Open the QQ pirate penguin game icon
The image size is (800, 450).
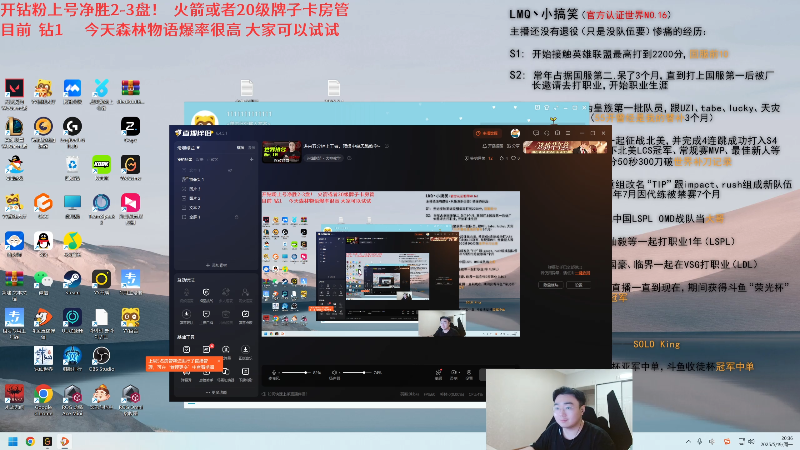pyautogui.click(x=14, y=165)
